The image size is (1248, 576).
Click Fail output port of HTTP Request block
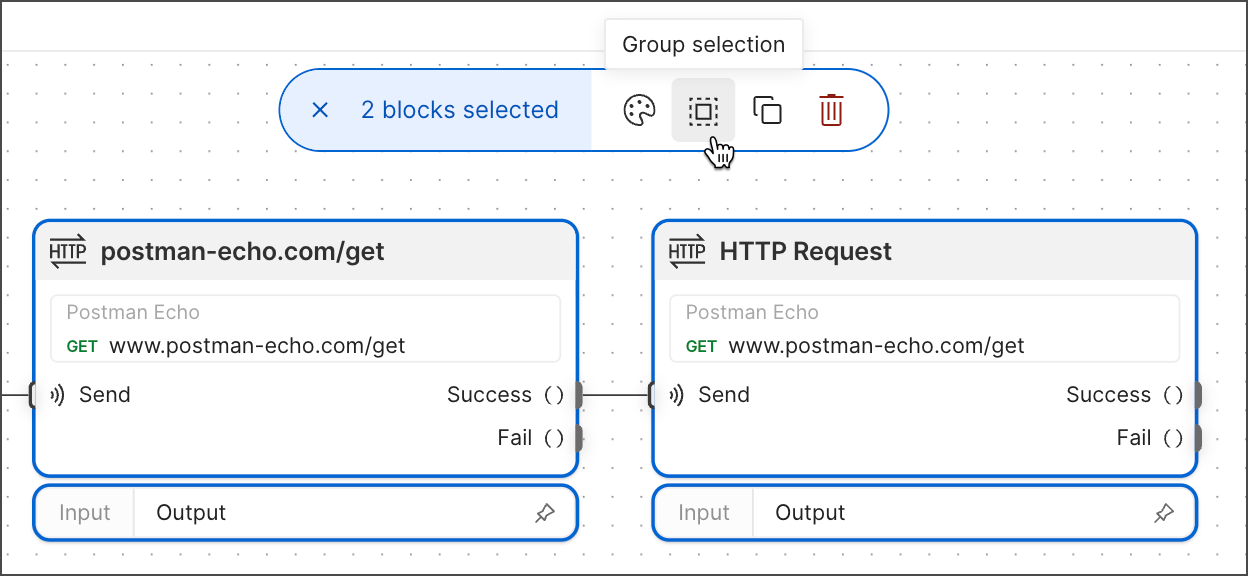[x=1197, y=438]
